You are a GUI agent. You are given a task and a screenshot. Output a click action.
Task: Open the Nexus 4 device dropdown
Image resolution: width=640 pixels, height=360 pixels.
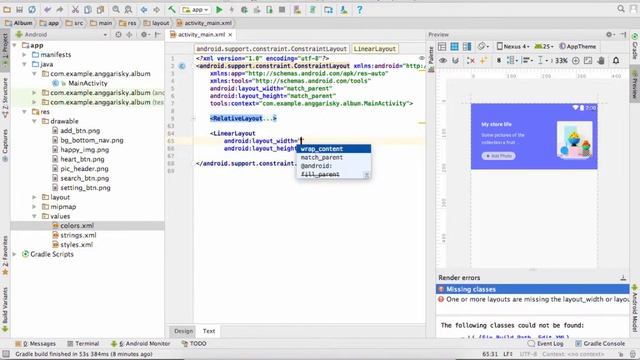click(x=513, y=47)
